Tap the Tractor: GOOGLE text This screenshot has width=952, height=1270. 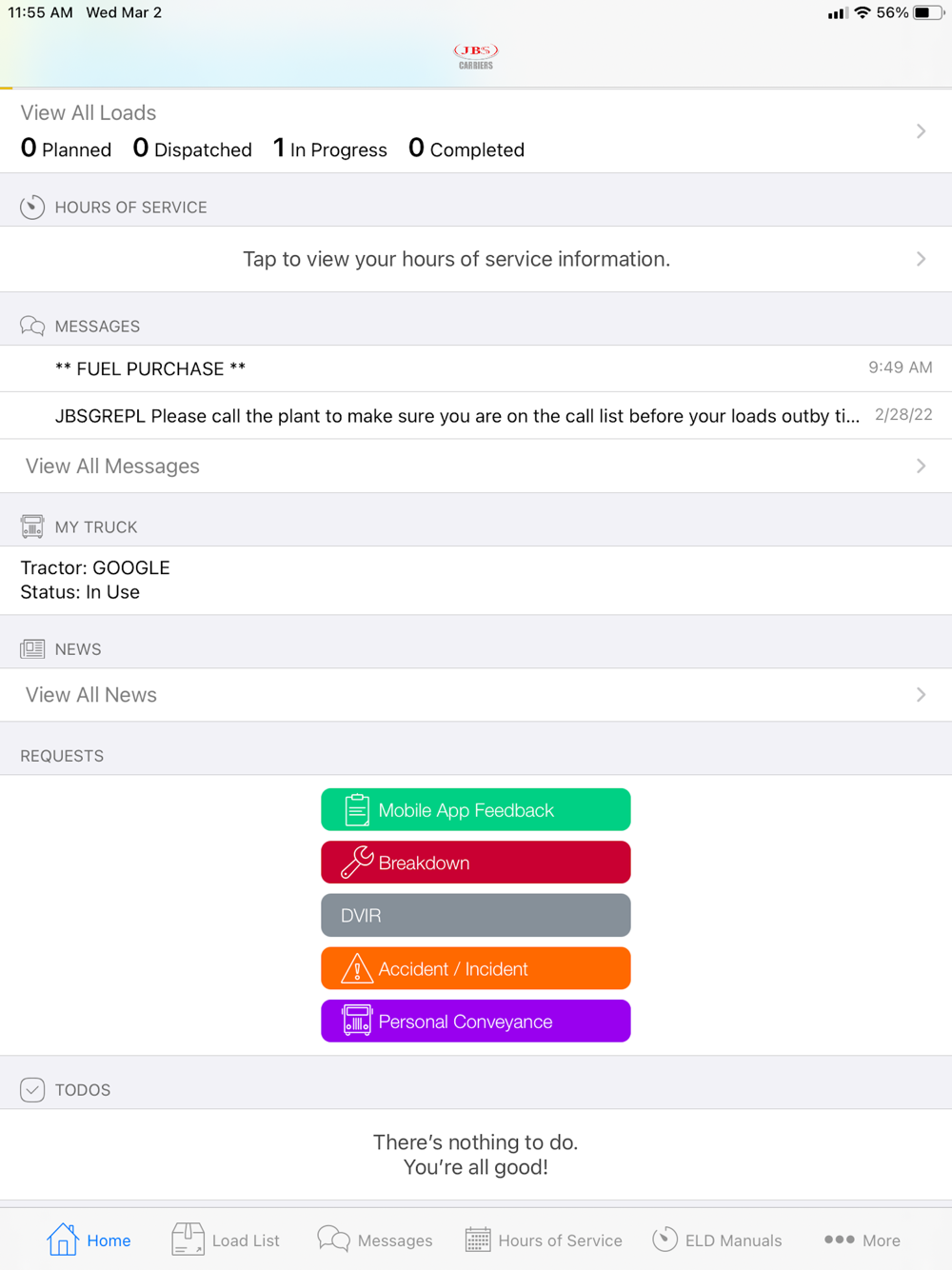point(95,567)
